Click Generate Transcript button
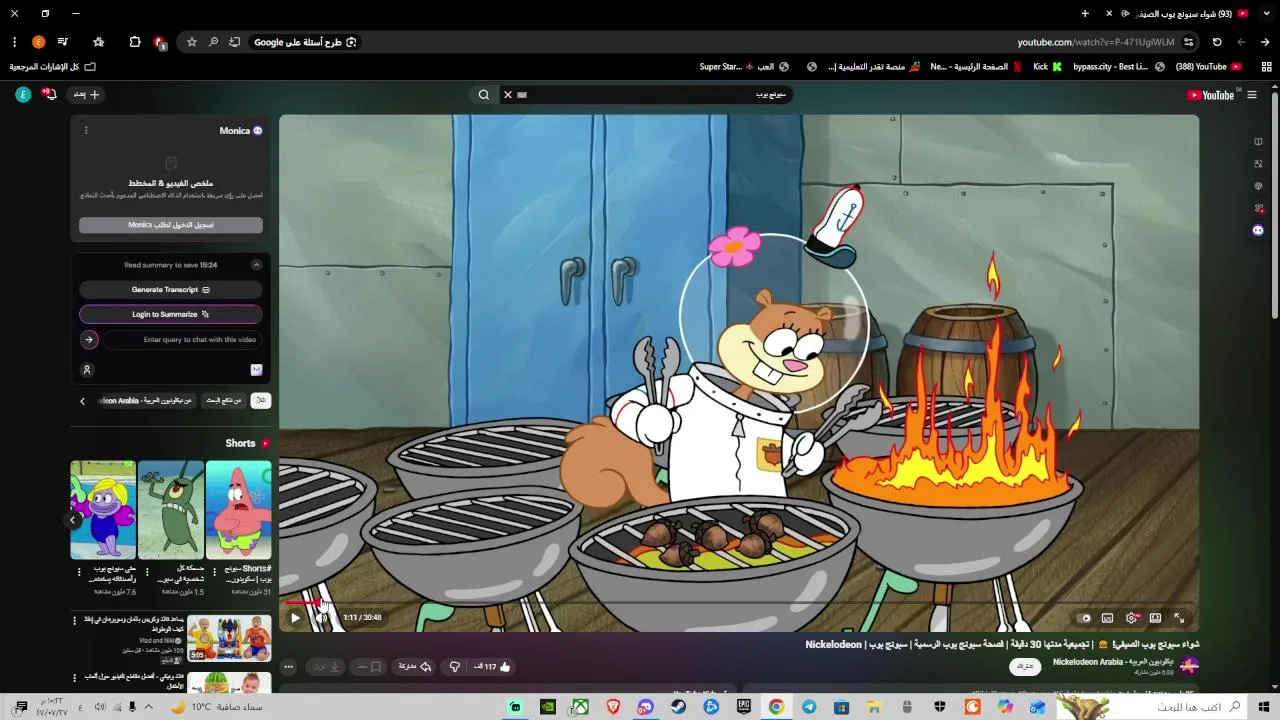 [x=171, y=290]
